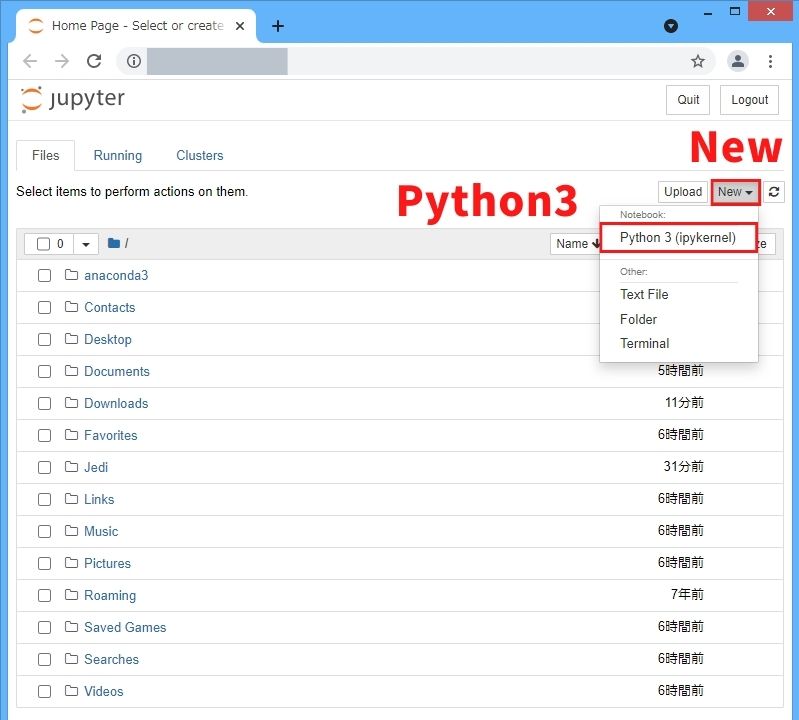The width and height of the screenshot is (799, 720).
Task: Open the Music folder link
Action: [101, 531]
